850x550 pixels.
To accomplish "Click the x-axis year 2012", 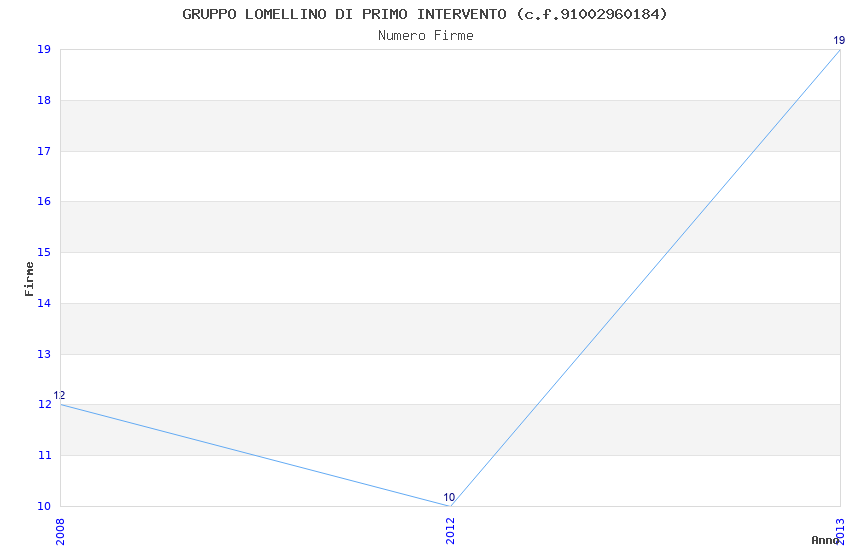I will (x=450, y=532).
